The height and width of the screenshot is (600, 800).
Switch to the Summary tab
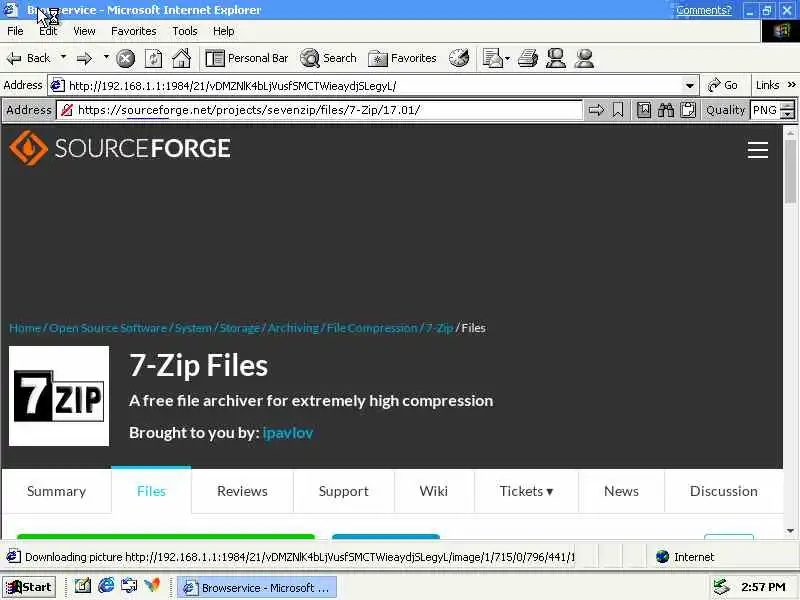coord(57,491)
